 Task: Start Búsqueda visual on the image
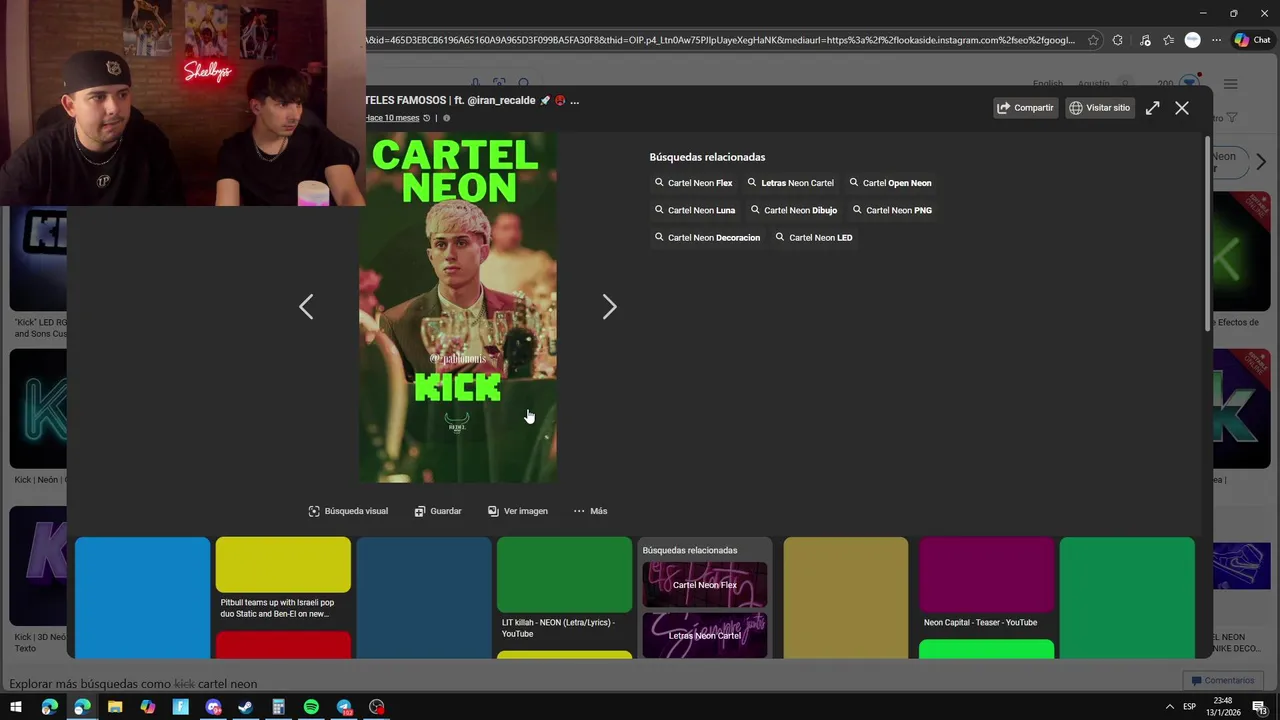[x=348, y=511]
